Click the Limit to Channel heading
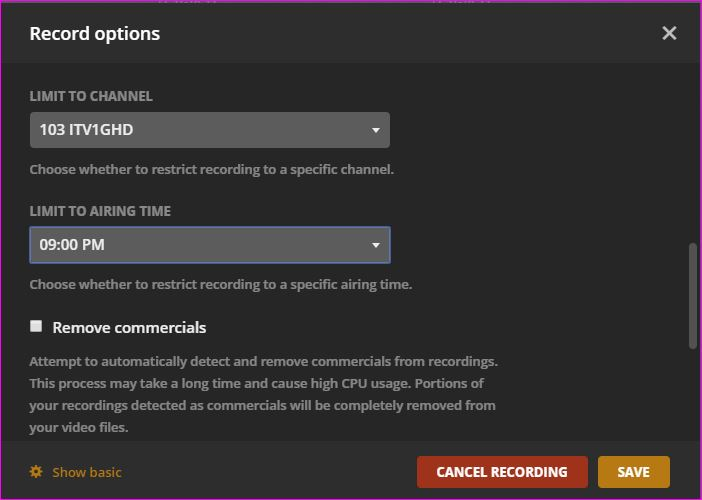The width and height of the screenshot is (702, 500). pyautogui.click(x=91, y=97)
